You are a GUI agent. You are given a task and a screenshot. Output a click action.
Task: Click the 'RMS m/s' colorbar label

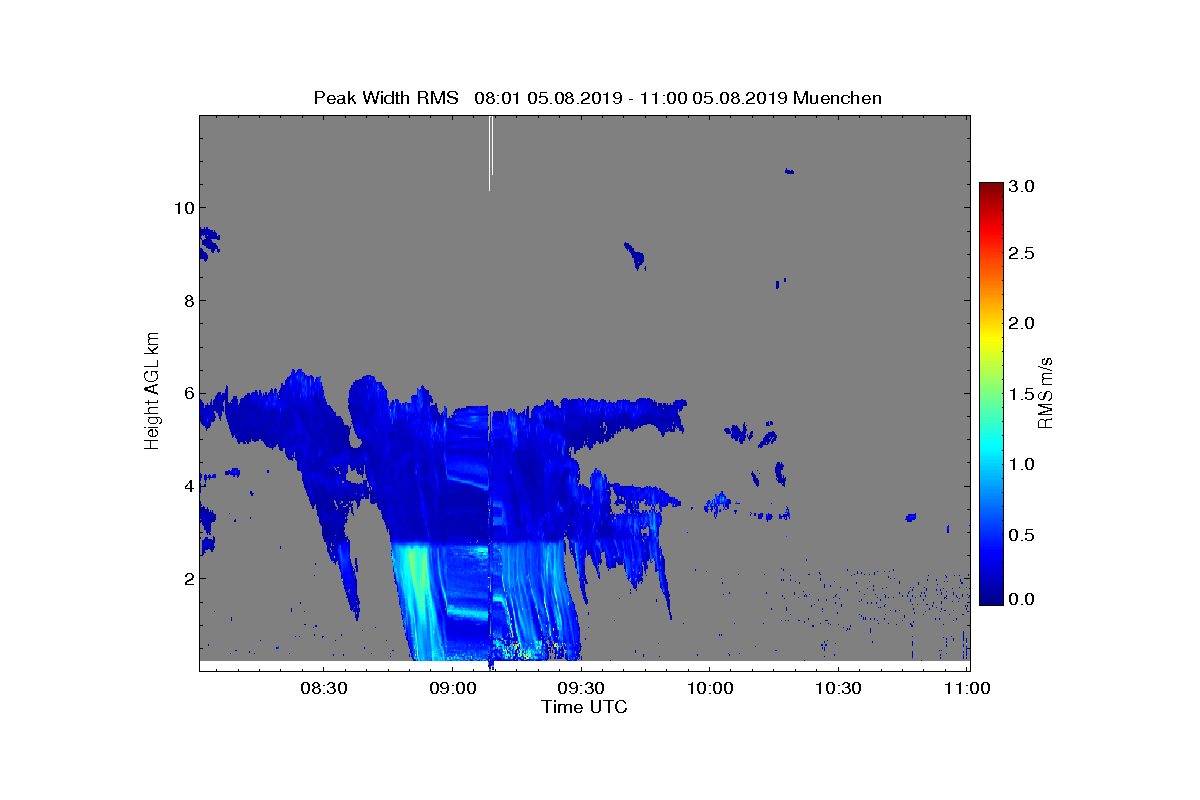coord(1047,392)
